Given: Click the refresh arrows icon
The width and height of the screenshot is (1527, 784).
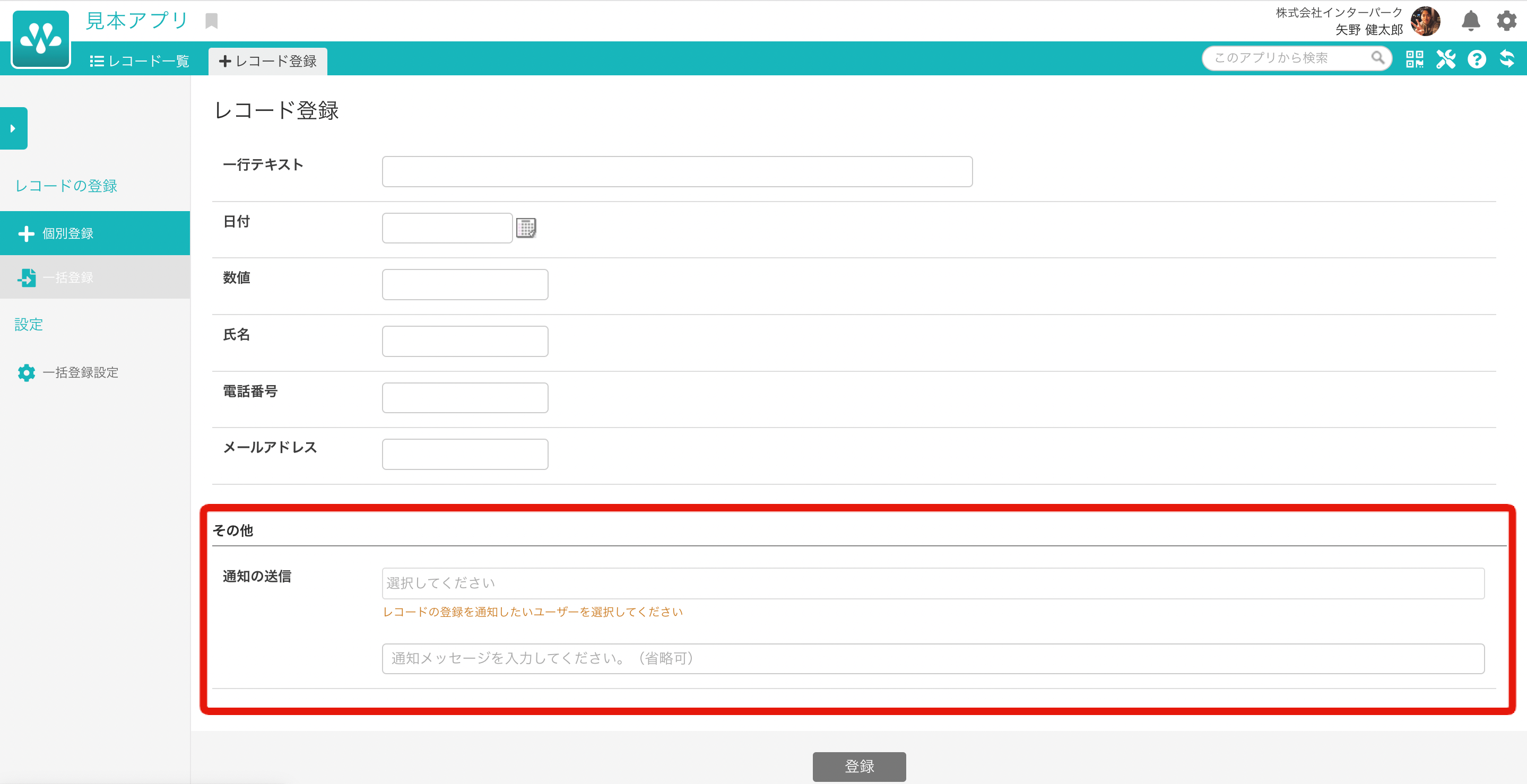Looking at the screenshot, I should point(1507,59).
